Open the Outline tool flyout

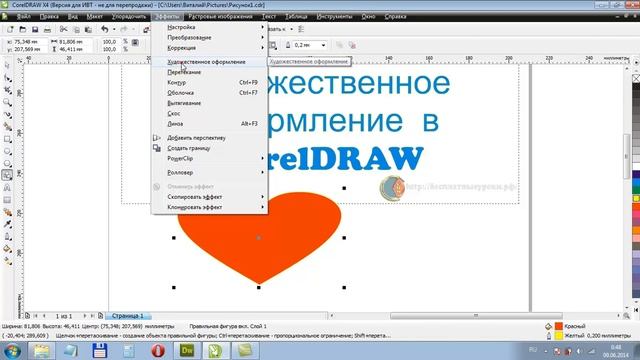(7, 237)
